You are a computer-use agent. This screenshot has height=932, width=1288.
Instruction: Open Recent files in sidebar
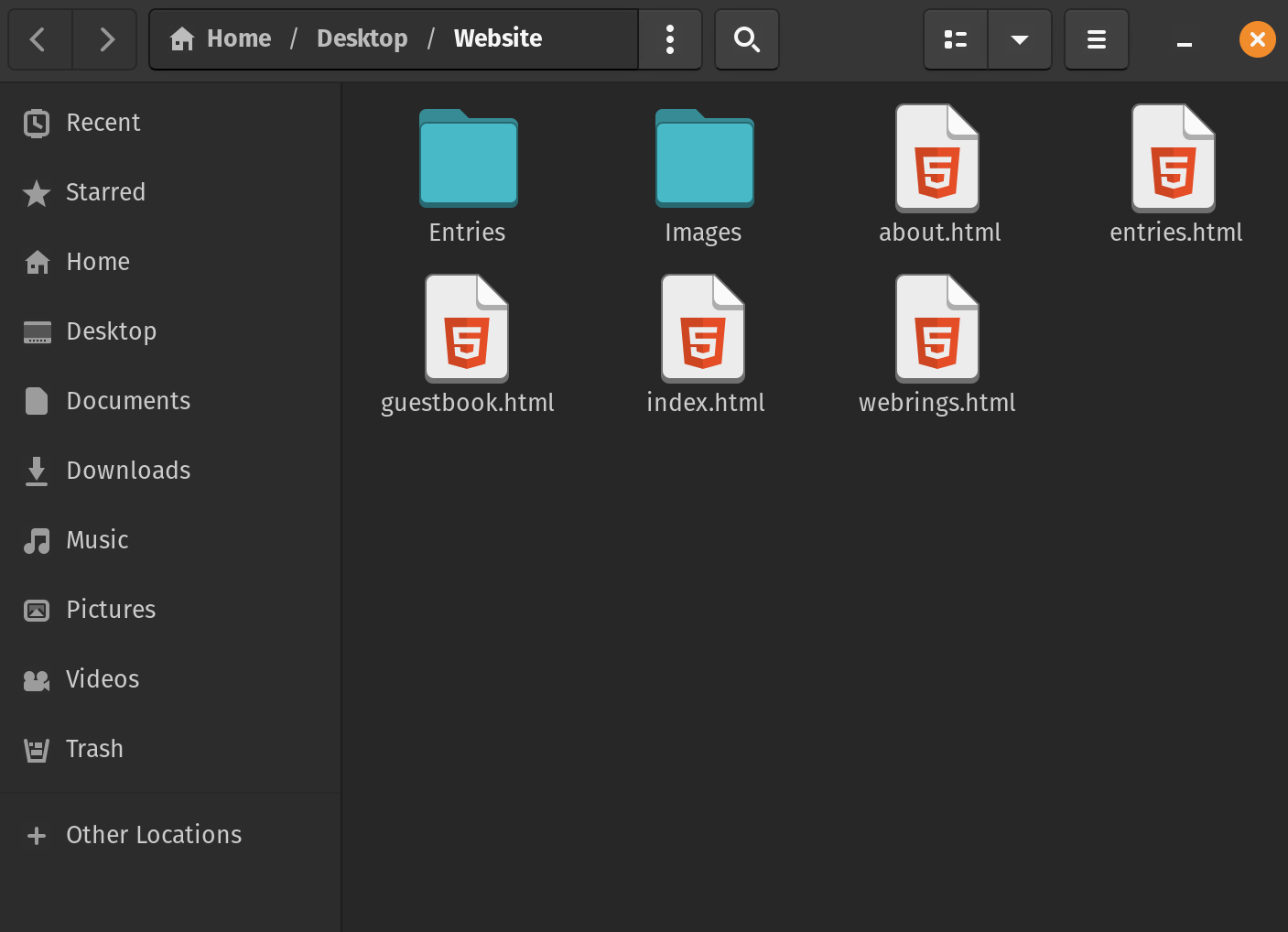tap(103, 123)
